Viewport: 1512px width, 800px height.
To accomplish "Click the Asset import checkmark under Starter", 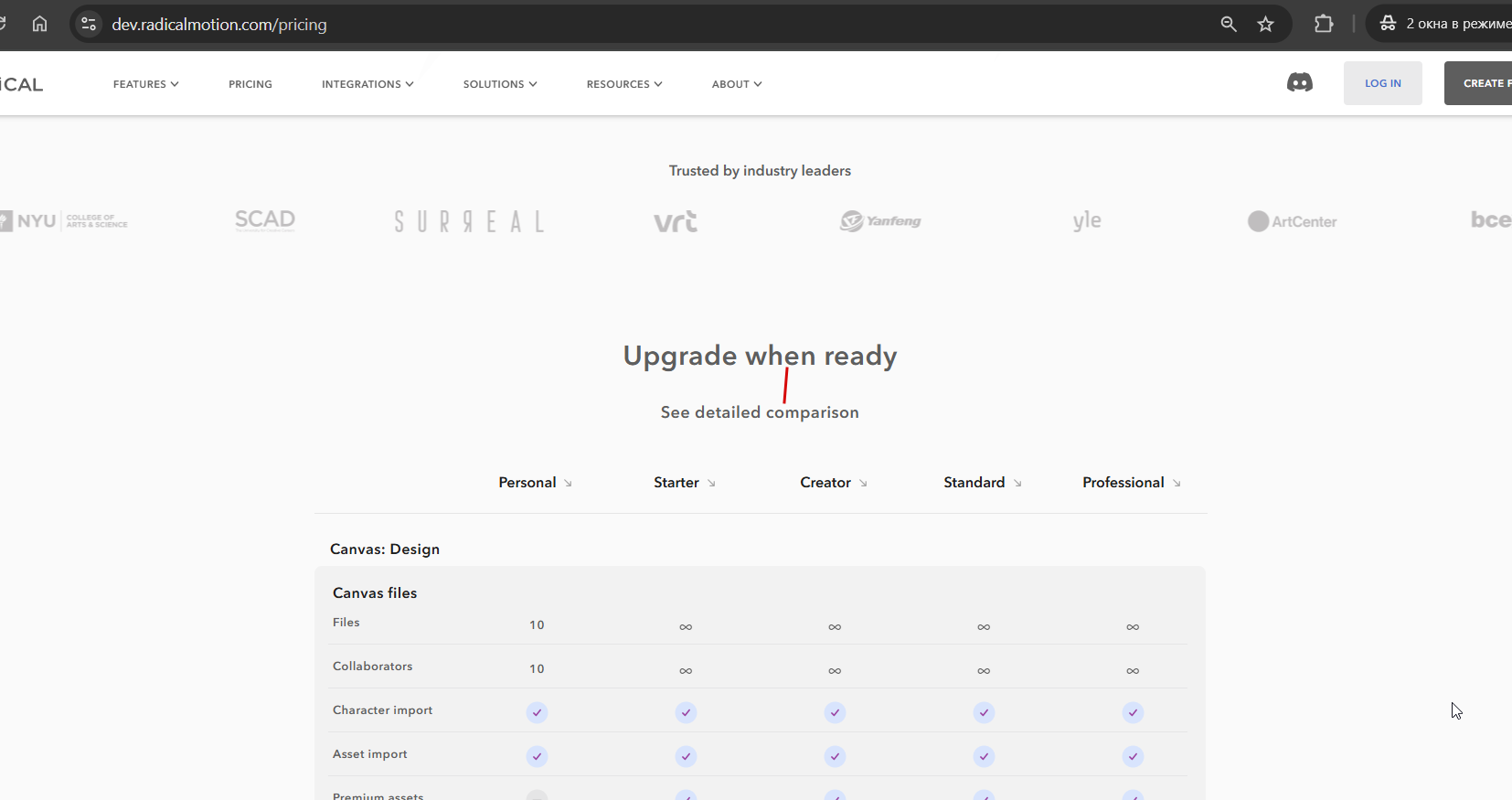I will pos(686,756).
